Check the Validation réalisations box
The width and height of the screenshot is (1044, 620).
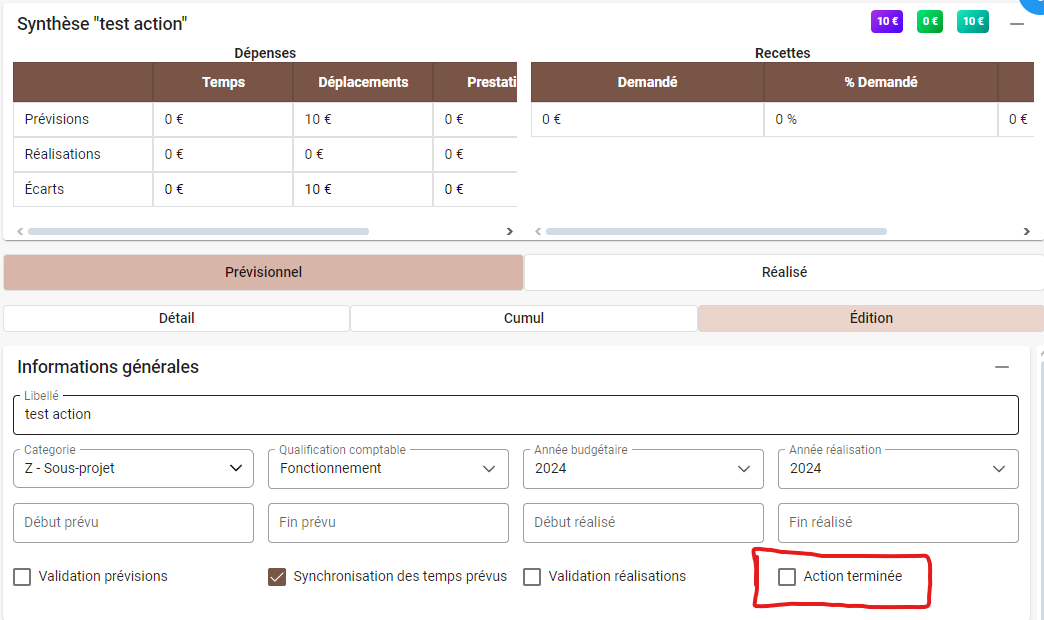coord(532,576)
